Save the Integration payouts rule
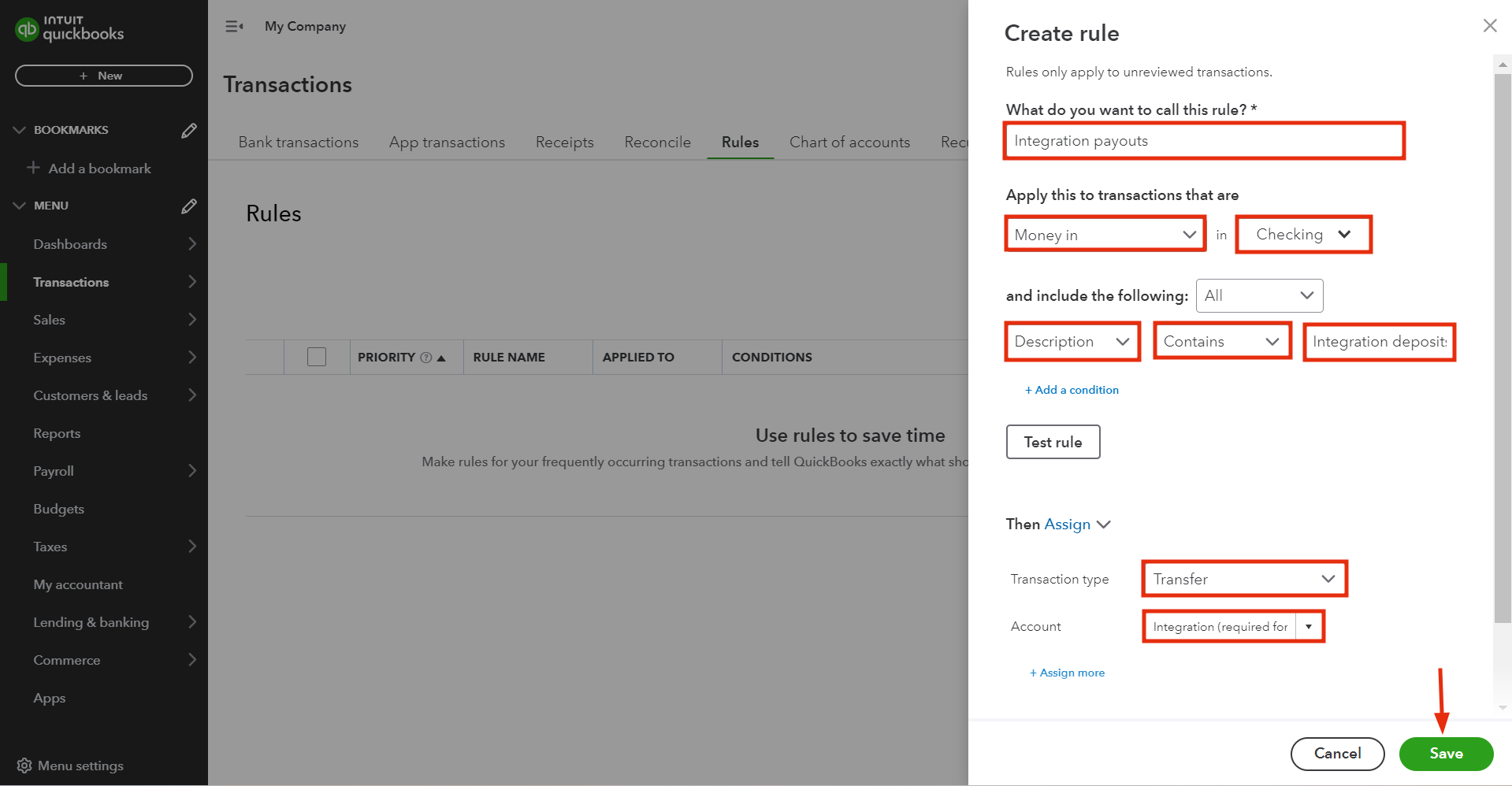 1445,754
